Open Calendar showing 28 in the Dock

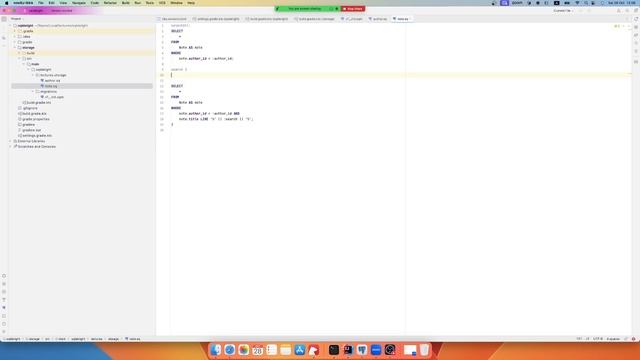click(258, 350)
